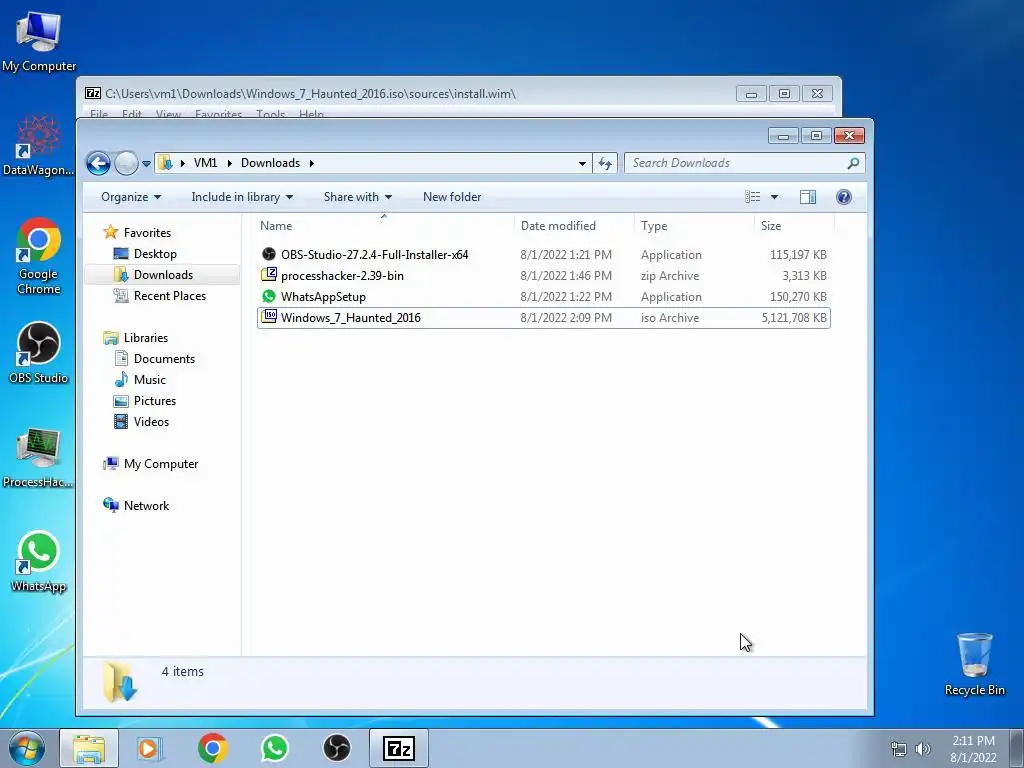Open Desktop in Favorites
Image resolution: width=1024 pixels, height=768 pixels.
click(155, 253)
